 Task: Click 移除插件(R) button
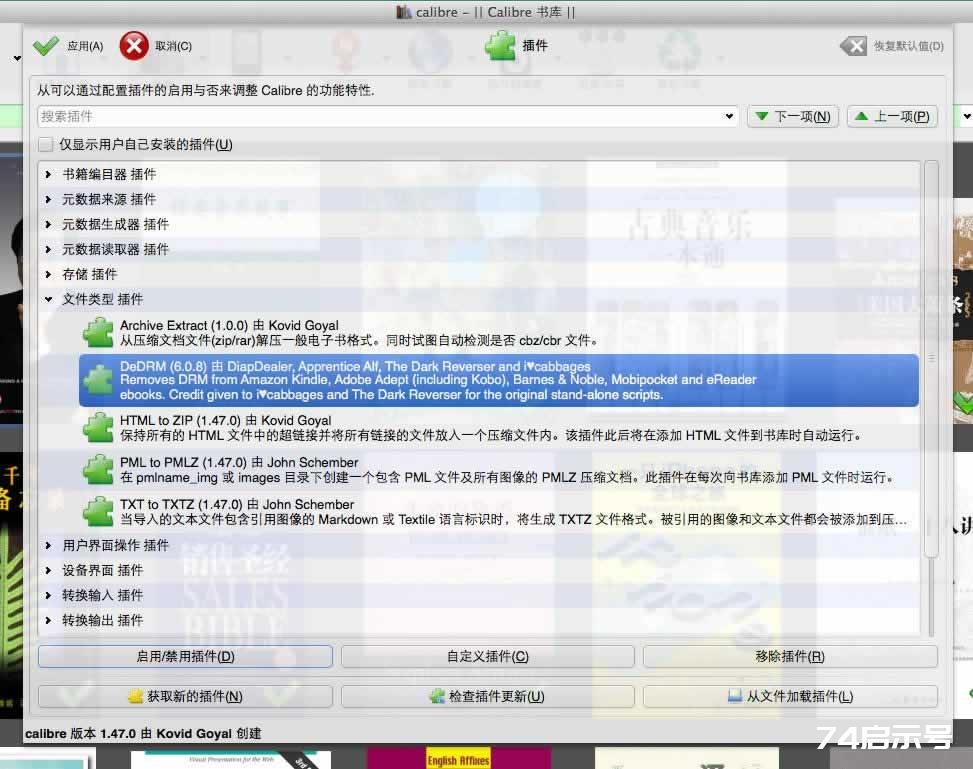[790, 656]
